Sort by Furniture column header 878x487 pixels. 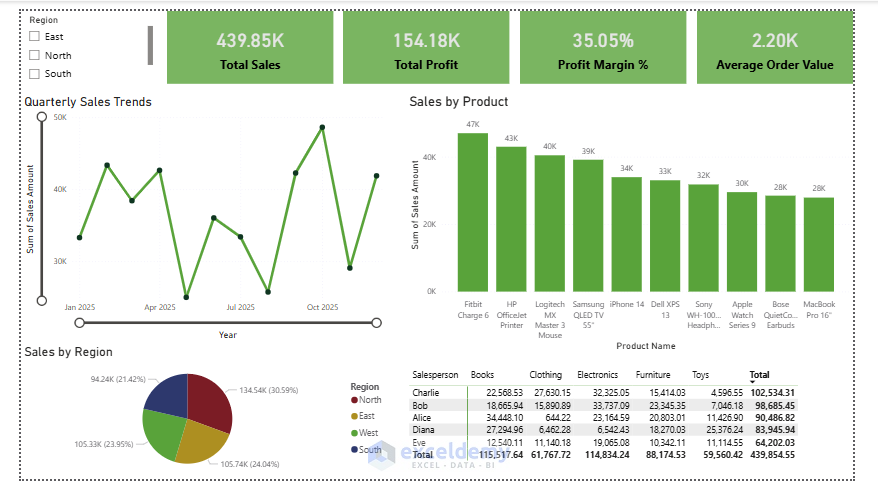pos(653,374)
